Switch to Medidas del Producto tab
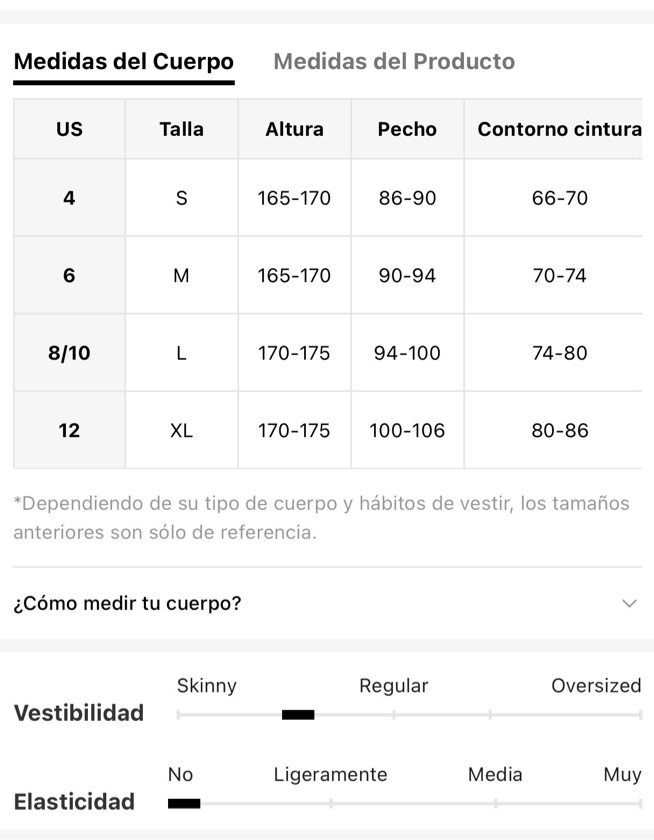This screenshot has width=654, height=840. tap(394, 62)
